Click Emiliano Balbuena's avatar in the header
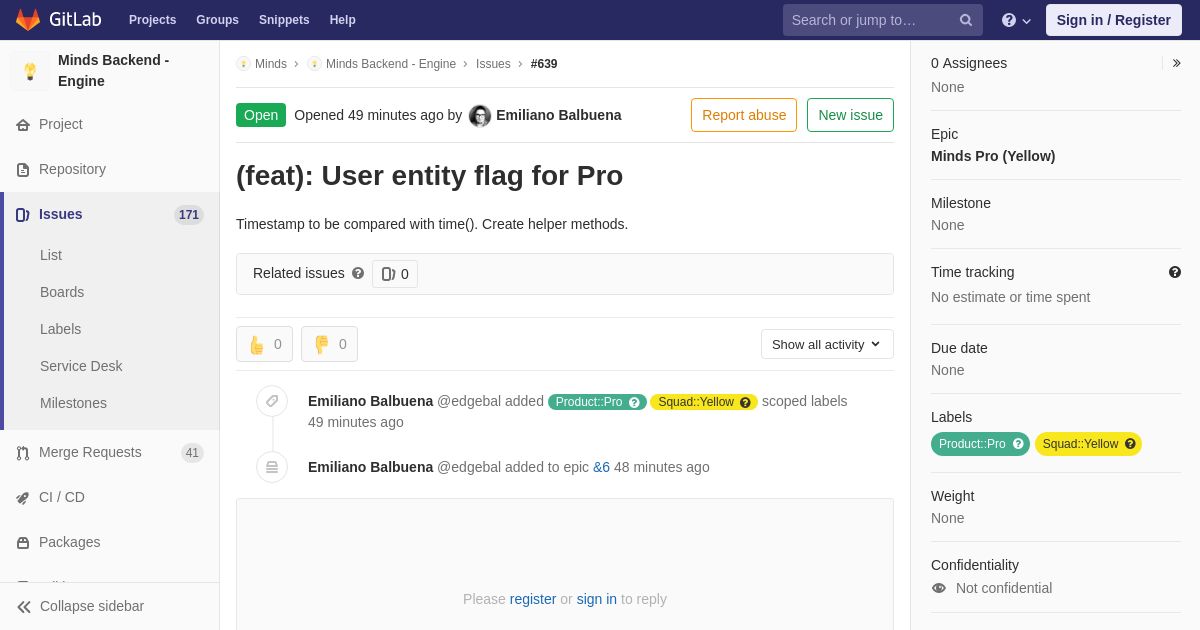Image resolution: width=1200 pixels, height=630 pixels. click(480, 116)
